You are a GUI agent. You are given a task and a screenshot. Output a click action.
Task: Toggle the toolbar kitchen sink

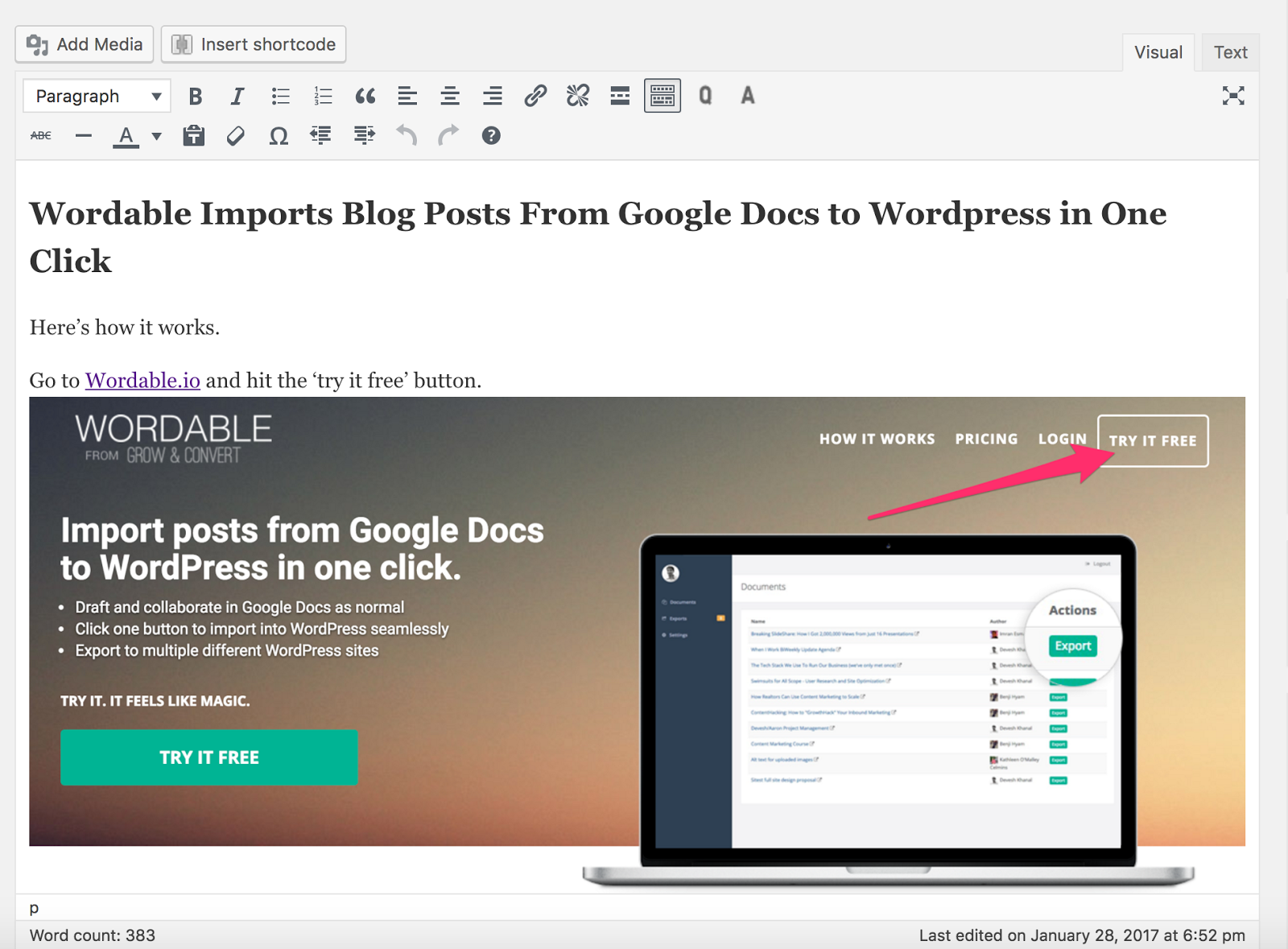coord(663,97)
